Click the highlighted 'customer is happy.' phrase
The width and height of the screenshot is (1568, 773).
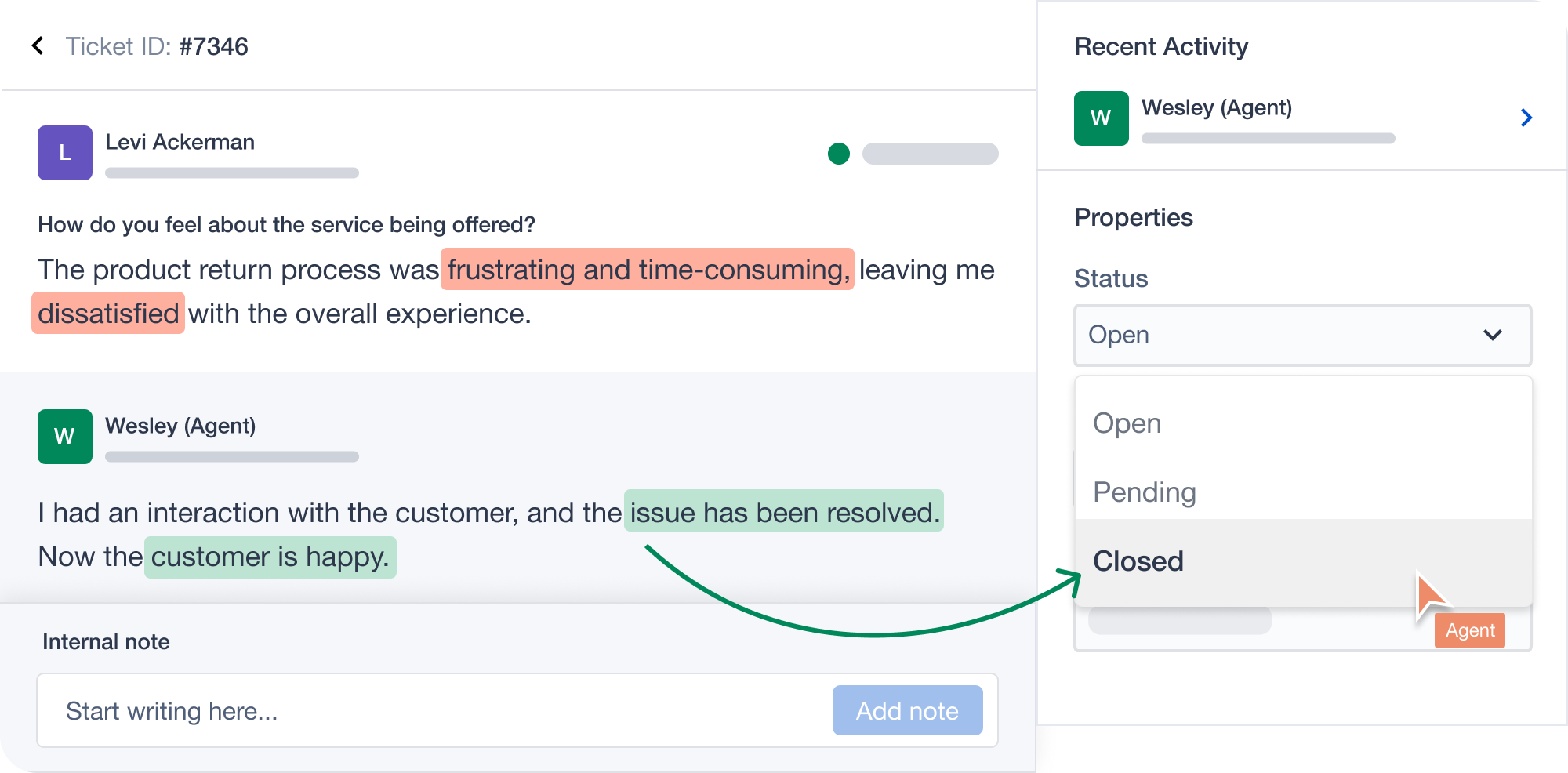(270, 557)
